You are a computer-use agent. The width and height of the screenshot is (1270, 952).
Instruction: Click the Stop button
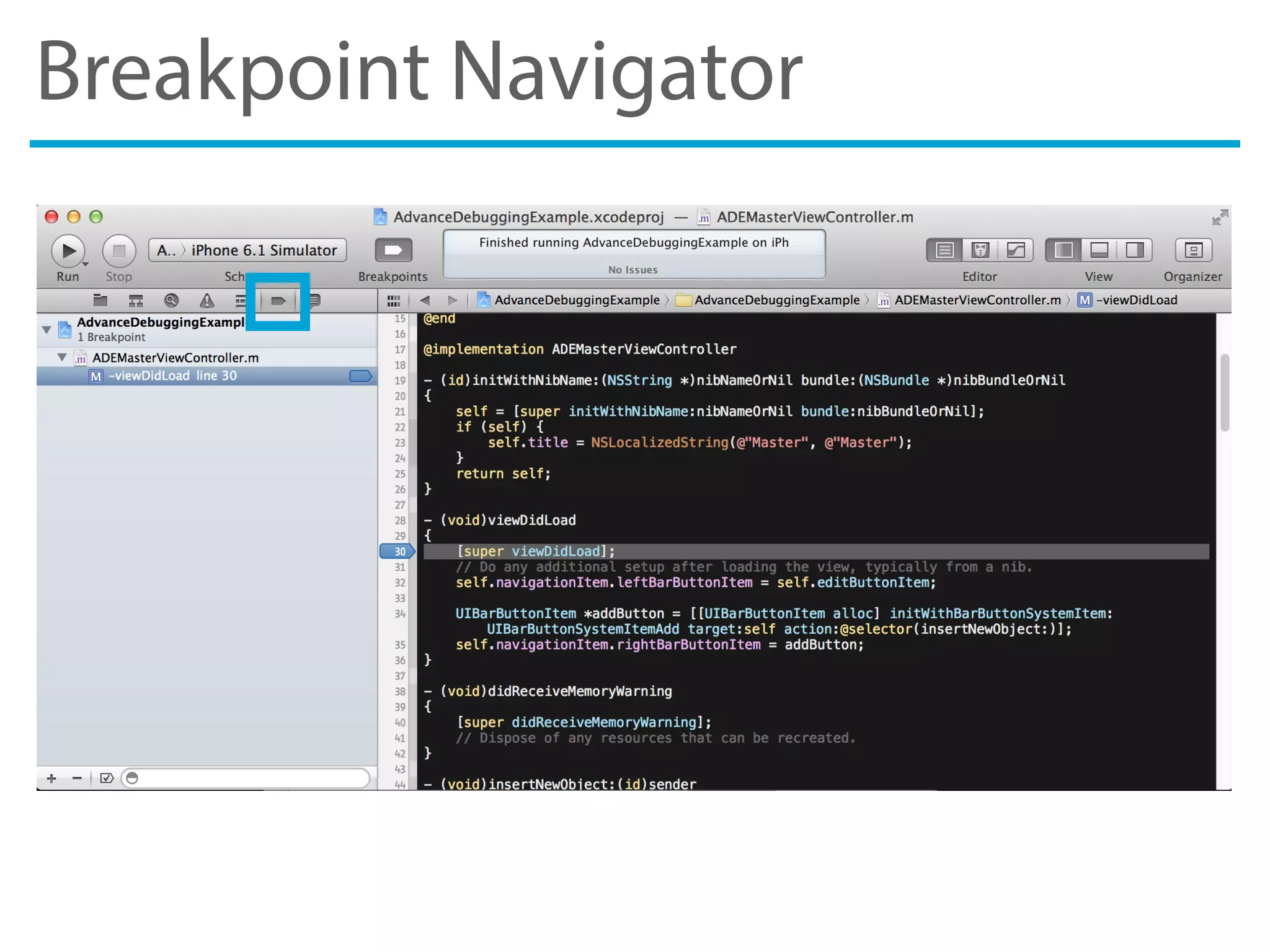[118, 251]
